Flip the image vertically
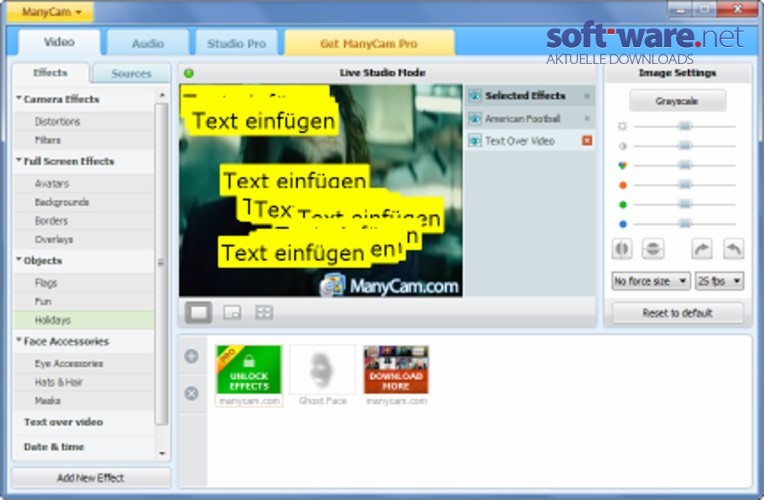Viewport: 764px width, 500px height. [x=652, y=249]
